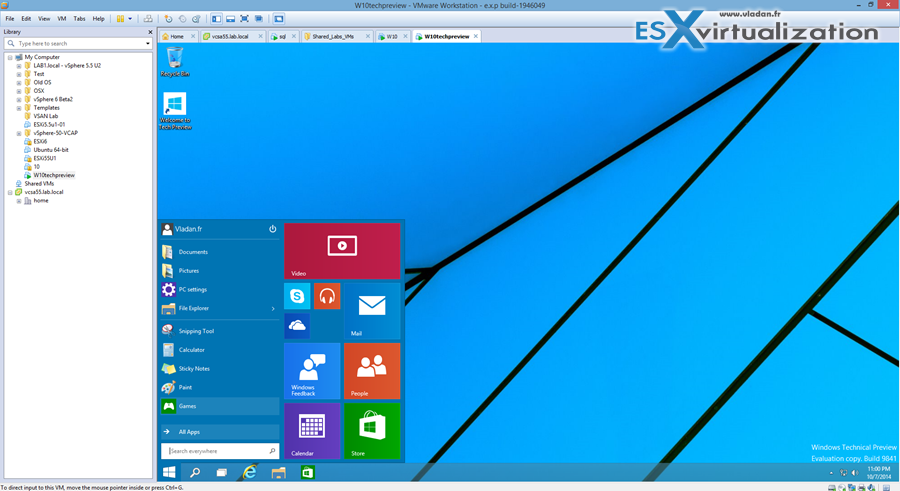The width and height of the screenshot is (900, 491).
Task: Select Shared VMs in the library
Action: point(39,183)
